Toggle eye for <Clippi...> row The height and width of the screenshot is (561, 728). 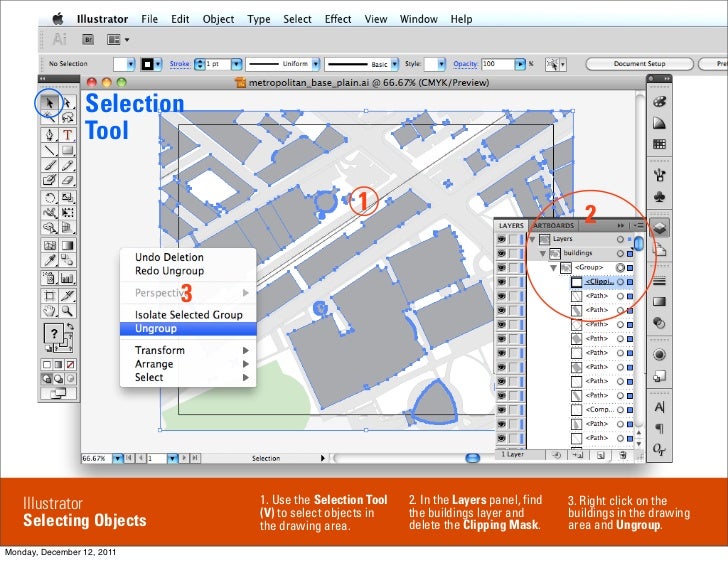501,282
